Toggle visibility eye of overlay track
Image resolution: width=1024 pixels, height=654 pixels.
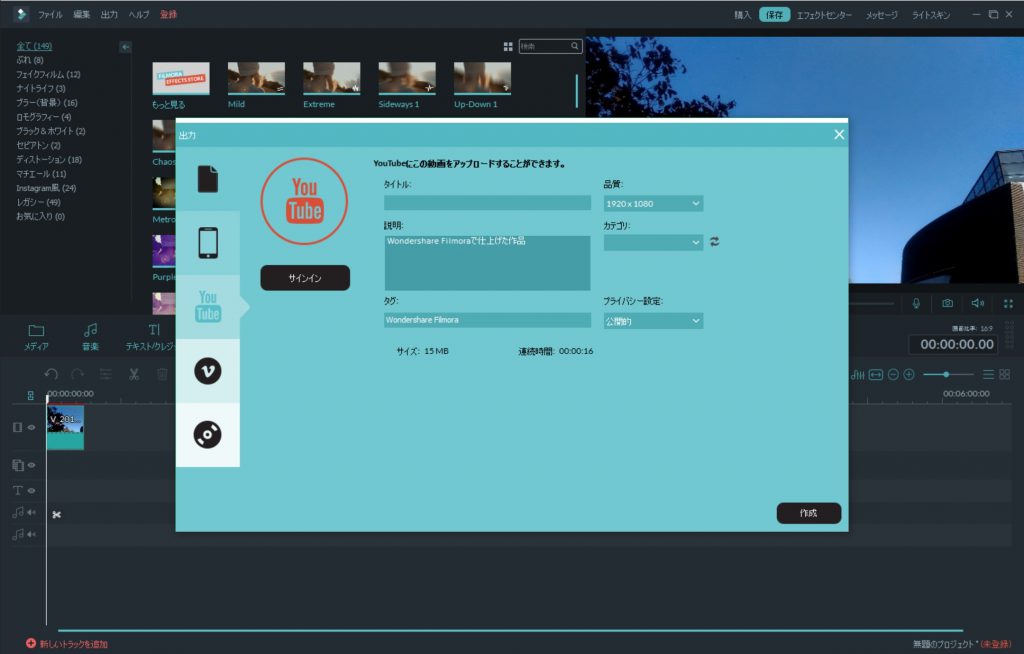pos(31,465)
